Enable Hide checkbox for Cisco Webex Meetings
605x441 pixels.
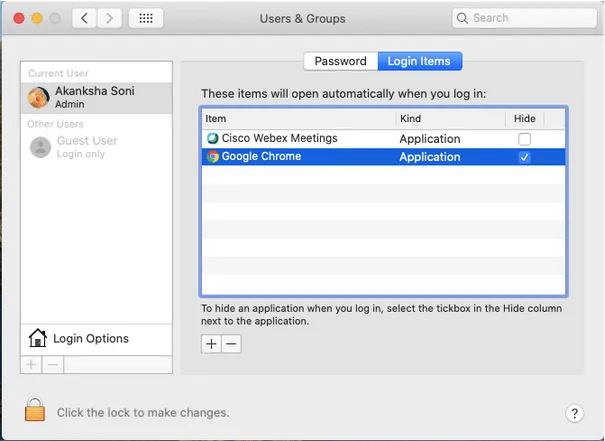pos(525,139)
